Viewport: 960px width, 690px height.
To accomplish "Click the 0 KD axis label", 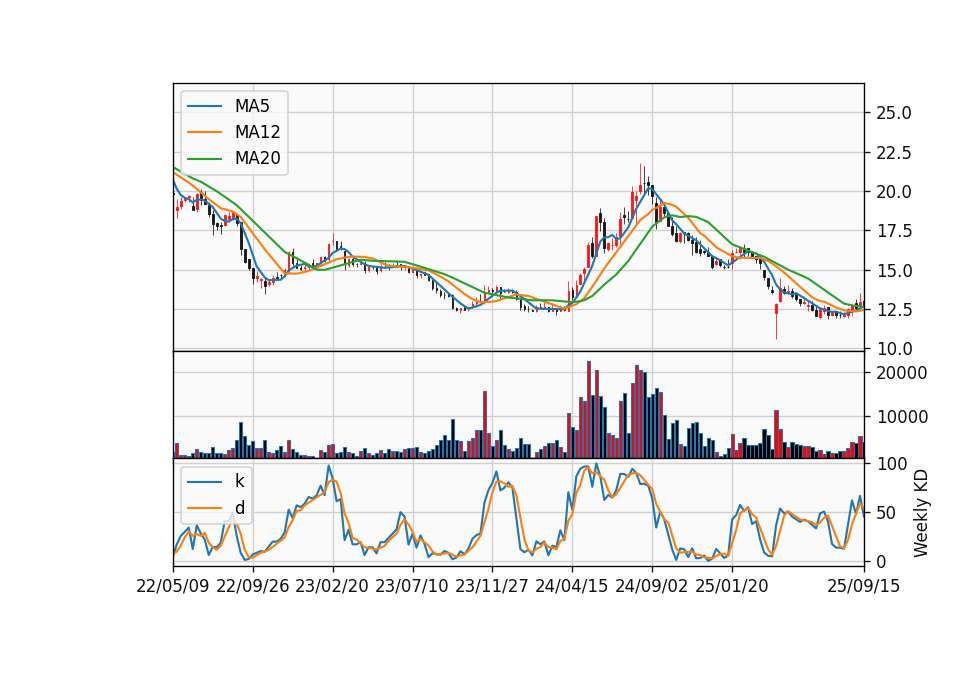I will (882, 561).
